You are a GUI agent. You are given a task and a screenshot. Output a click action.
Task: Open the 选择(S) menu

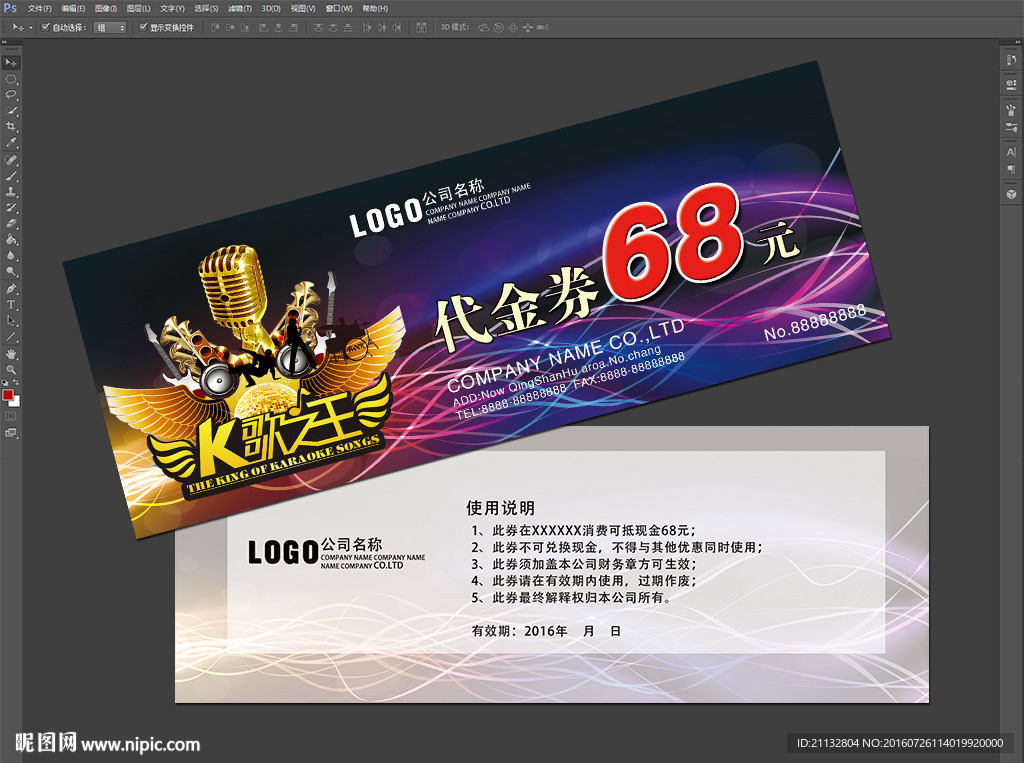coord(206,8)
